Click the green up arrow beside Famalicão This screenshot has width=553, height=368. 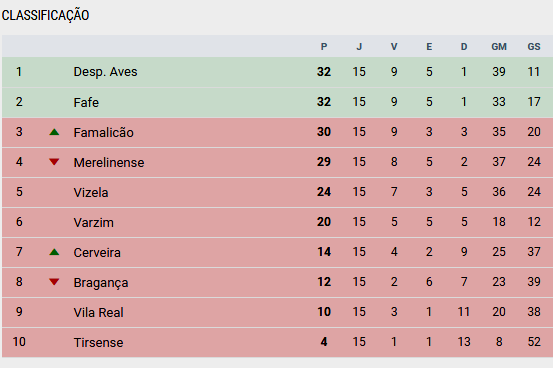click(54, 132)
